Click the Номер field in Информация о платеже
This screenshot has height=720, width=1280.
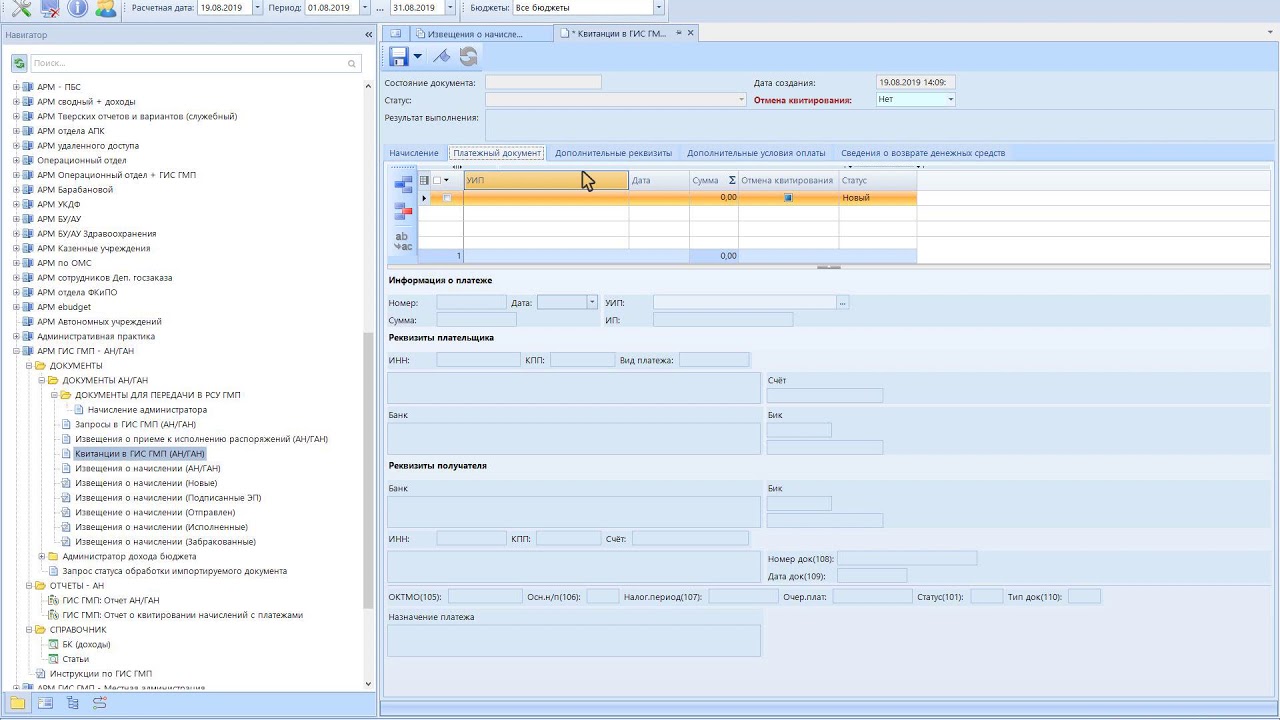471,302
